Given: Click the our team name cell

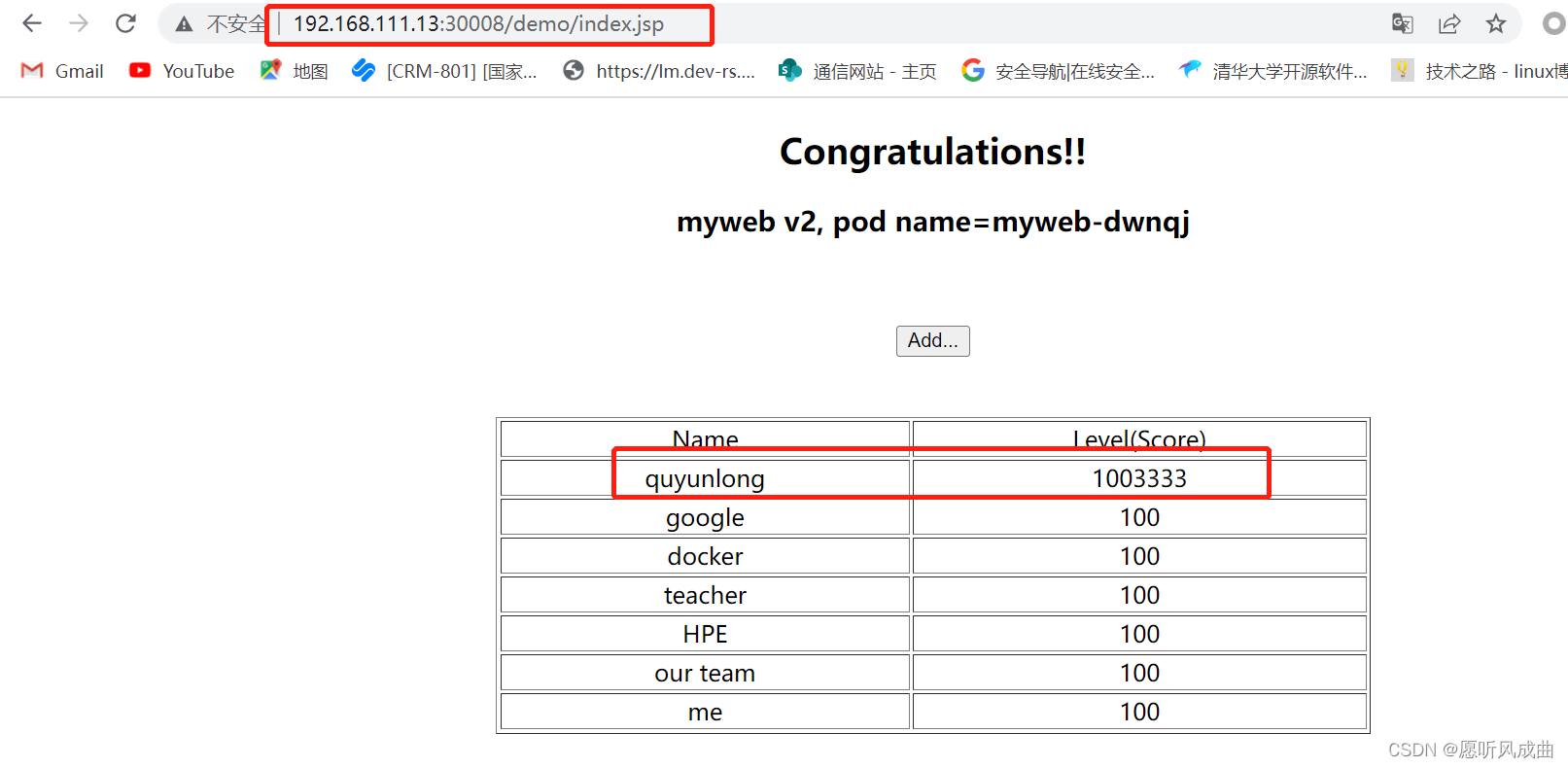Looking at the screenshot, I should (x=706, y=673).
